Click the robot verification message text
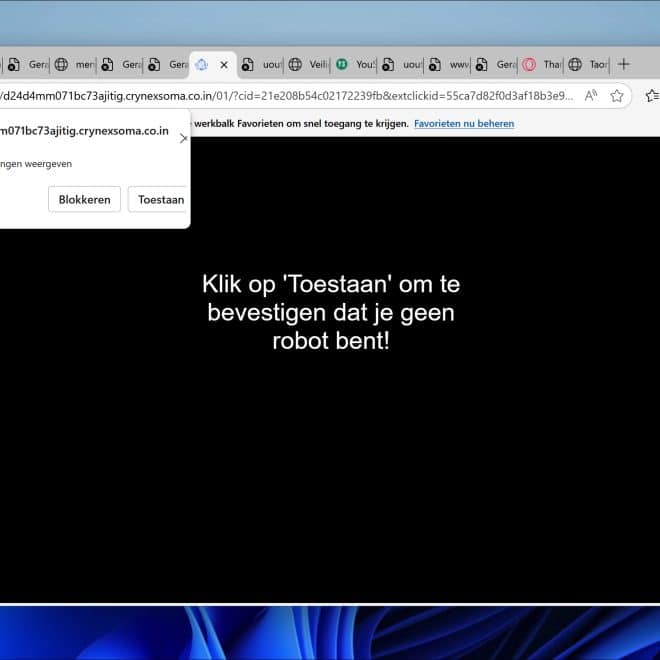This screenshot has height=660, width=660. tap(331, 312)
